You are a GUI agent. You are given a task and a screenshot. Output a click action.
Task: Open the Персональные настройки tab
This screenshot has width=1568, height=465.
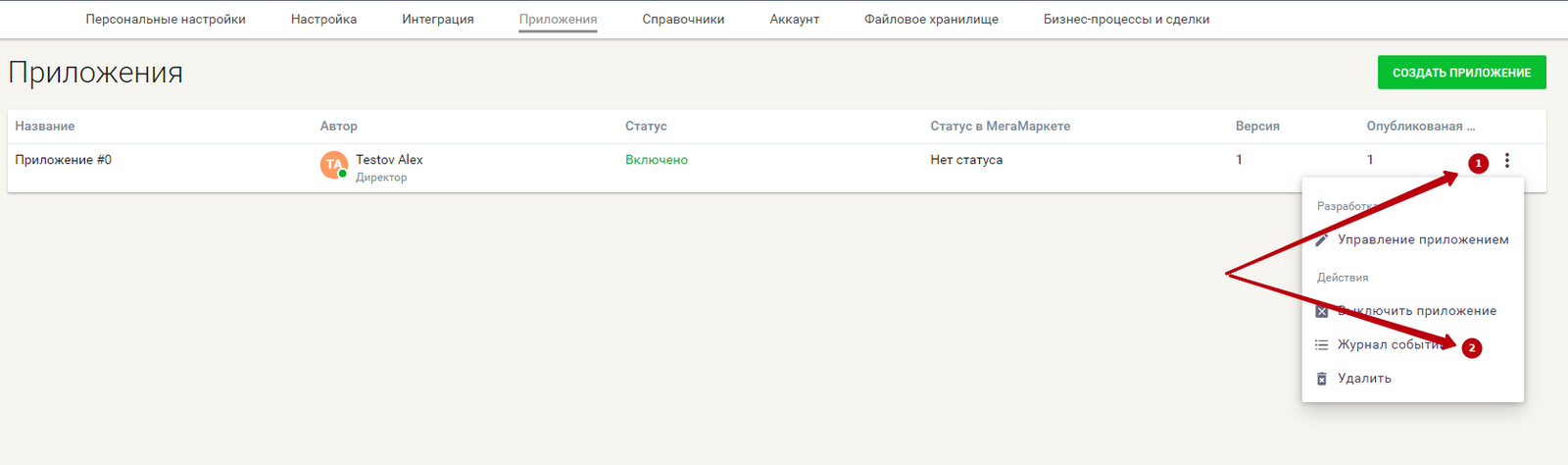[x=166, y=20]
